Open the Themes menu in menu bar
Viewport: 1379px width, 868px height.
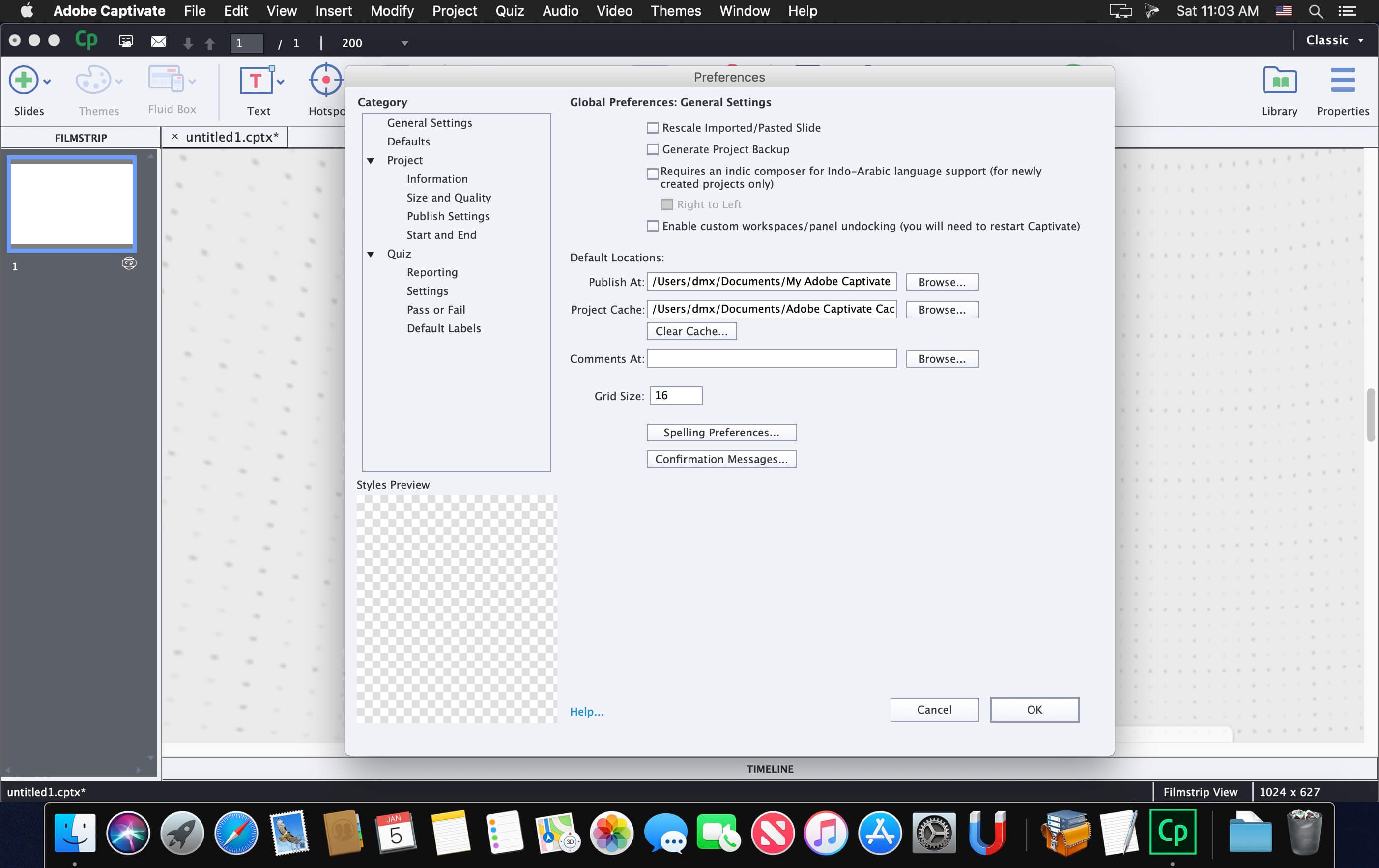pyautogui.click(x=676, y=11)
